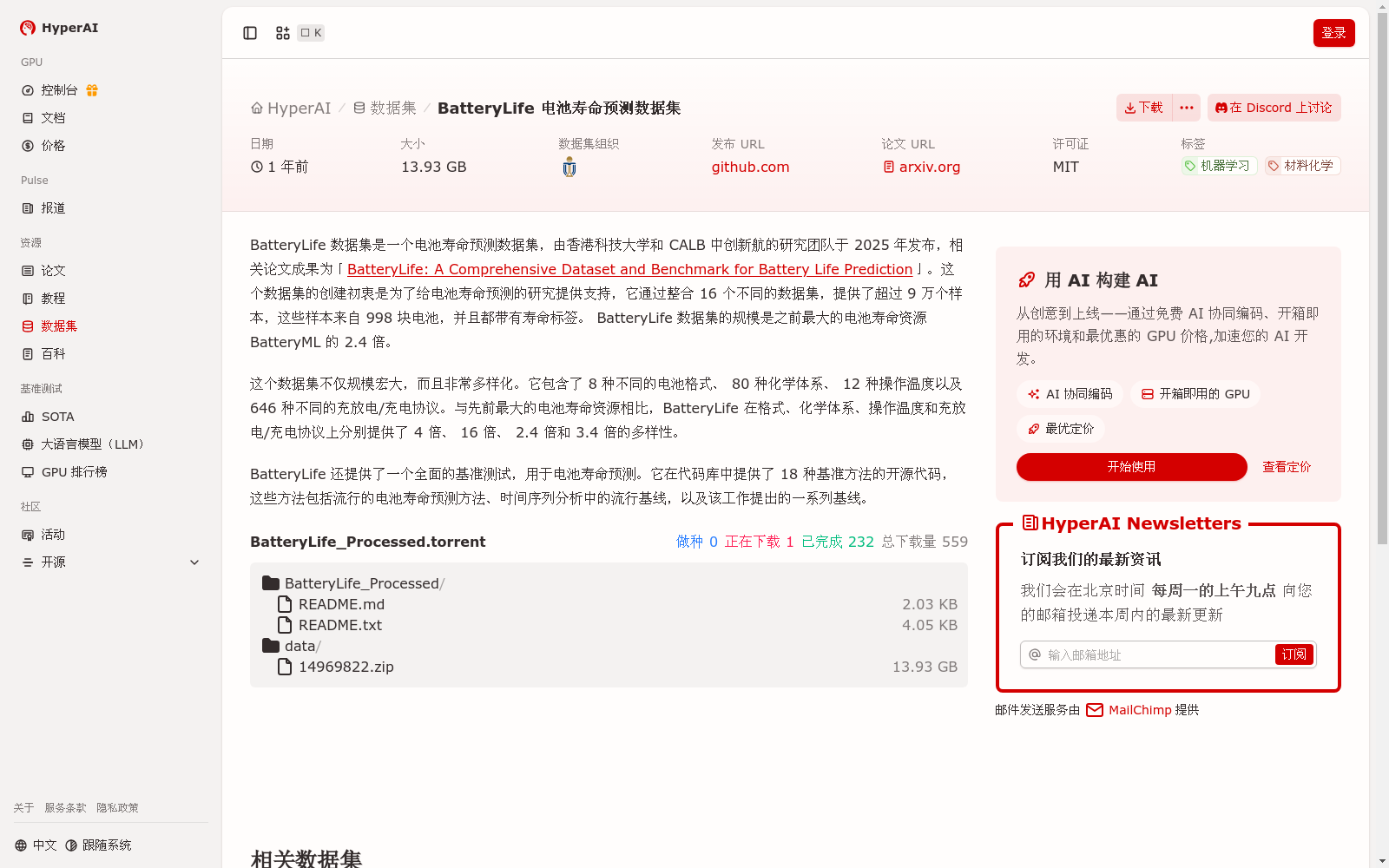Click the scrollbar down arrow

click(1382, 861)
